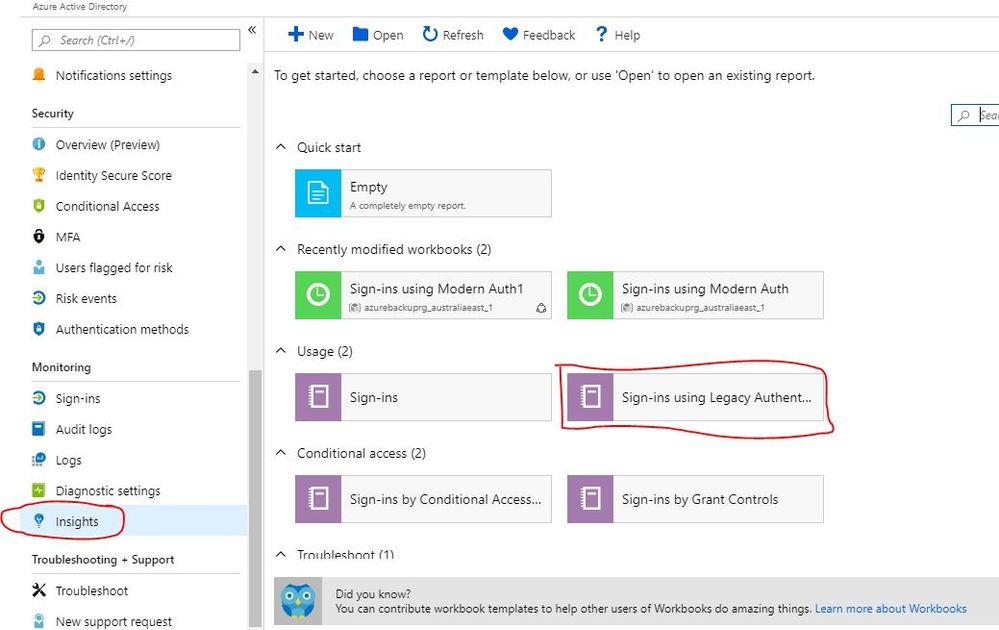The width and height of the screenshot is (999, 630).
Task: Click the Sign-ins sidebar icon
Action: 39,397
